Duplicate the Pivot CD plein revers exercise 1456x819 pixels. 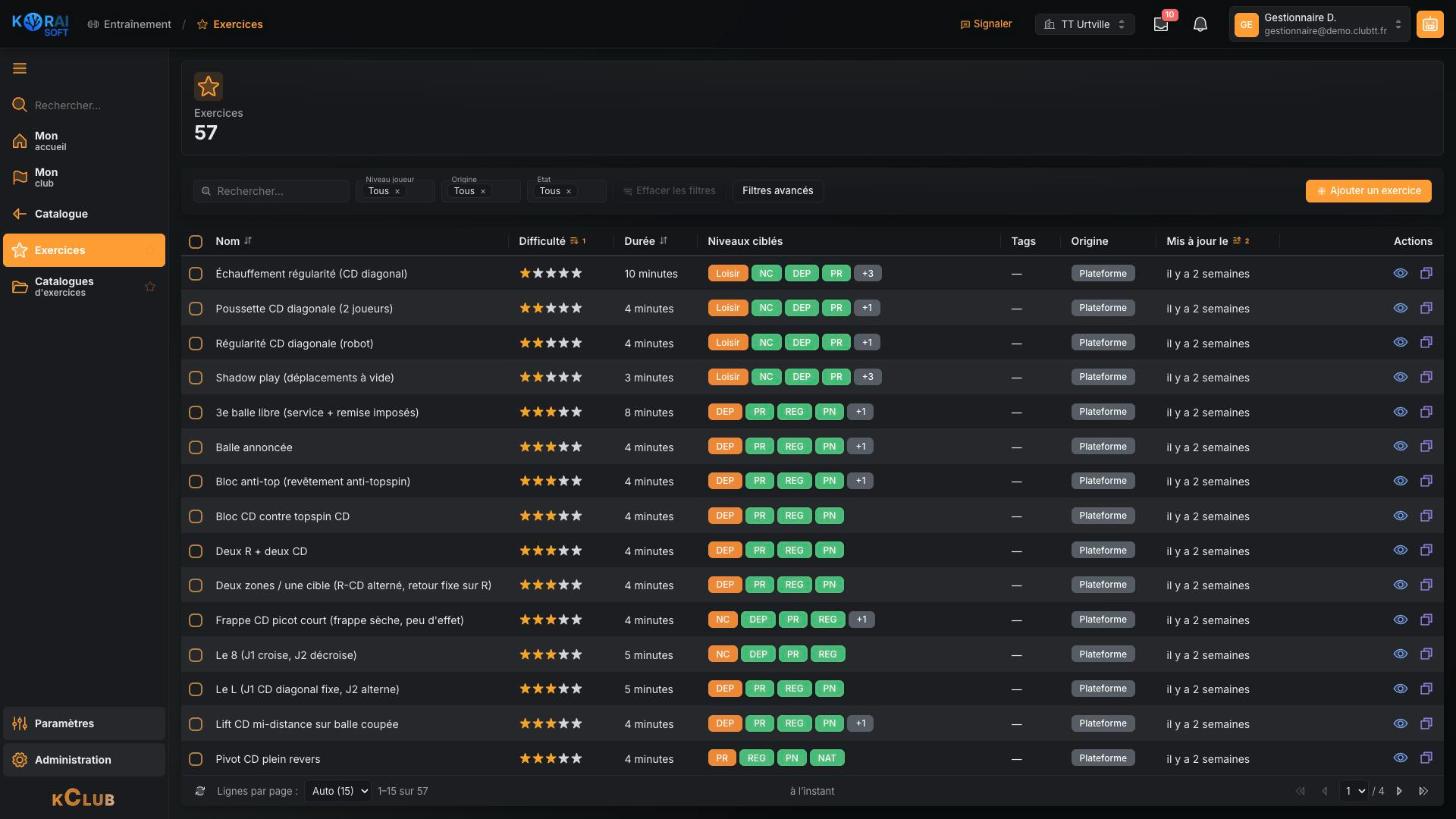pyautogui.click(x=1426, y=758)
